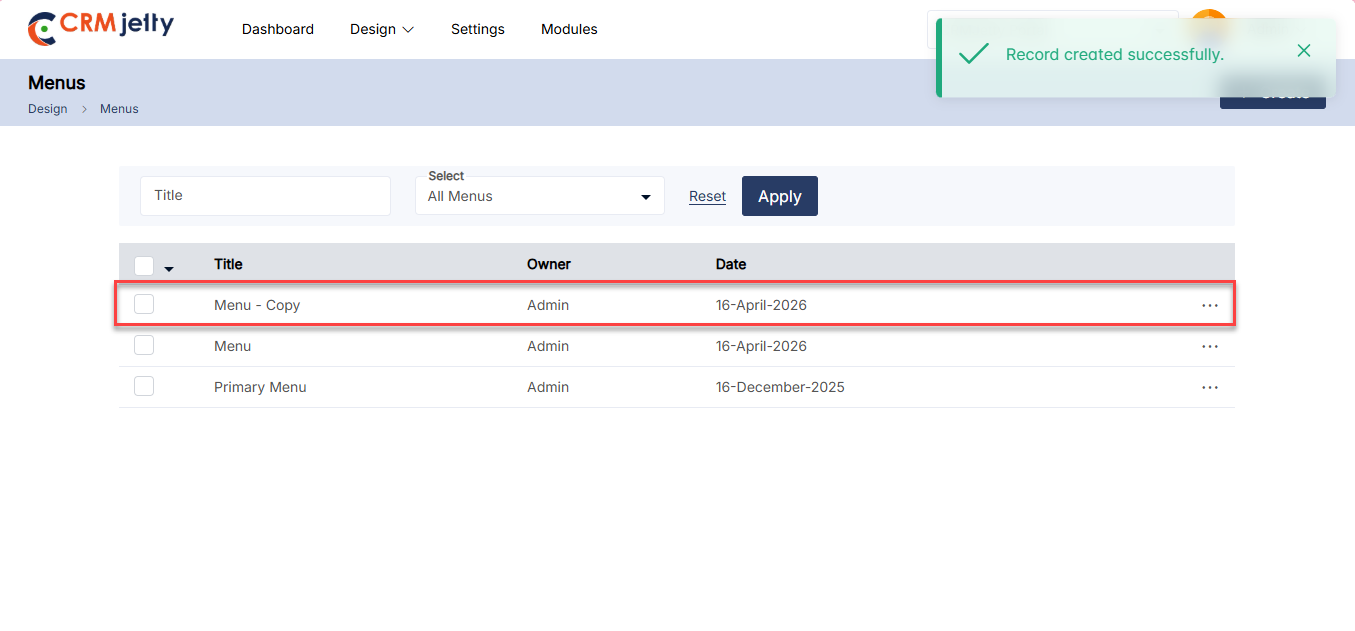Focus the Title filter input field

point(265,196)
